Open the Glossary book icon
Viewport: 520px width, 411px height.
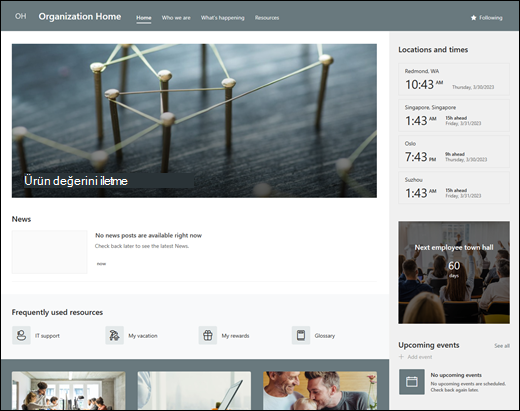(301, 335)
